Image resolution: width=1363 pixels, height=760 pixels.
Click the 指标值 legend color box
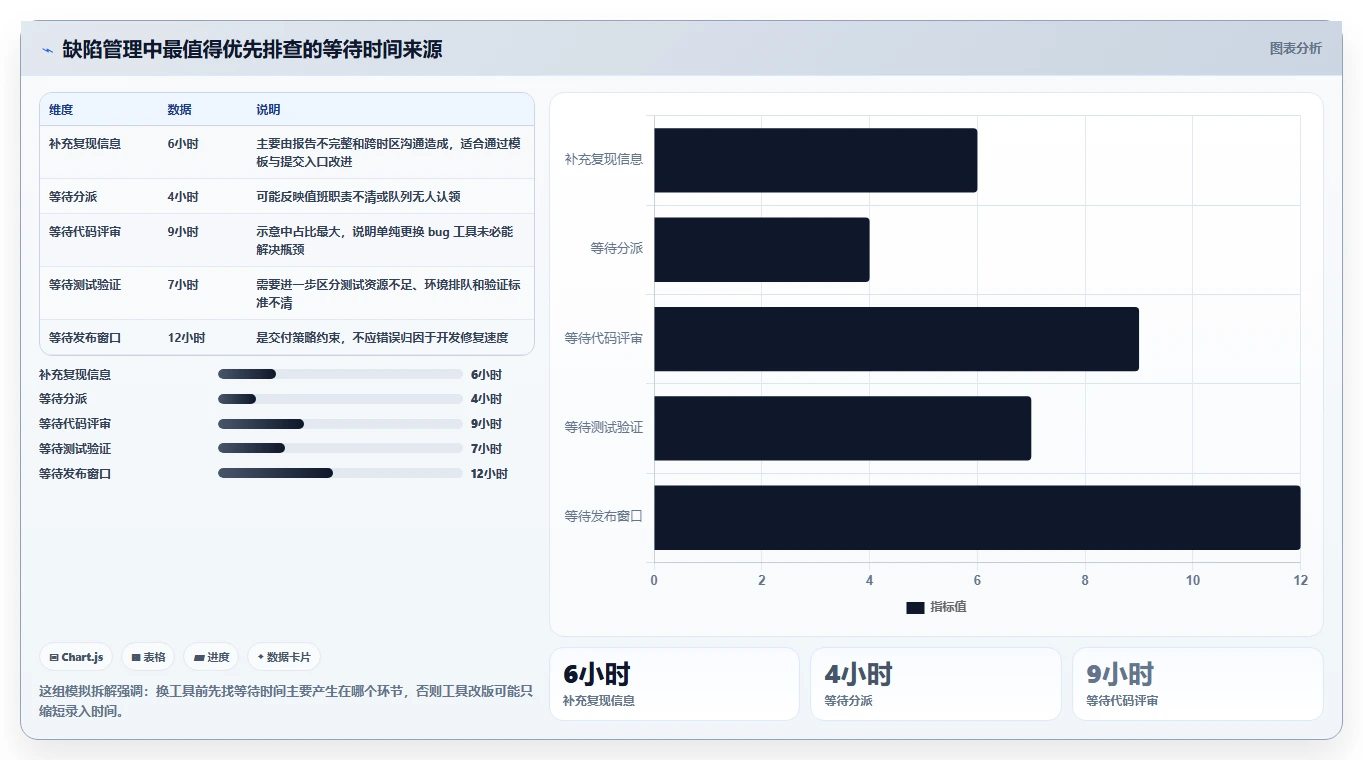915,607
